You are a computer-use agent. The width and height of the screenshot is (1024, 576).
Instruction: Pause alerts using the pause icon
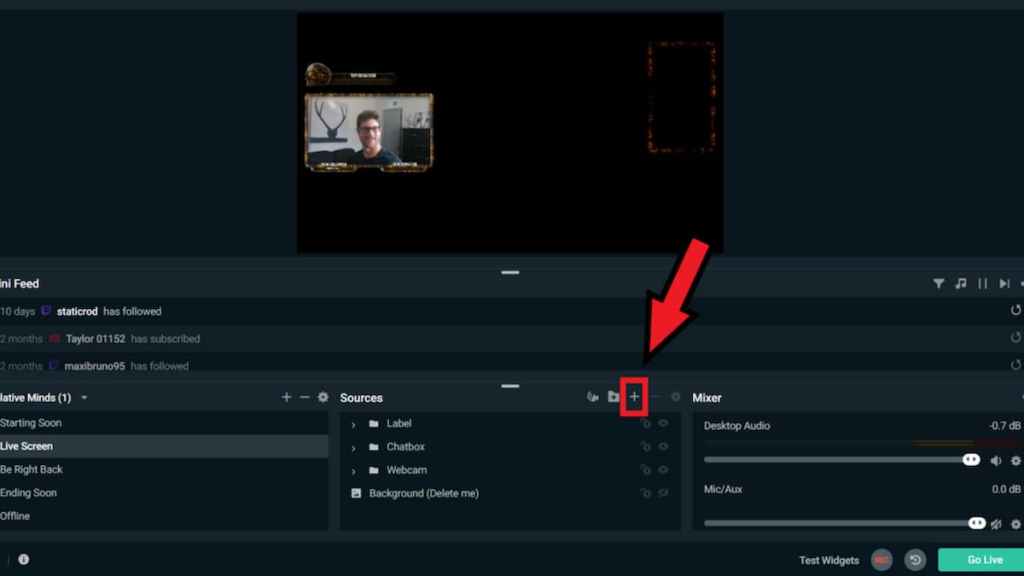pos(985,284)
